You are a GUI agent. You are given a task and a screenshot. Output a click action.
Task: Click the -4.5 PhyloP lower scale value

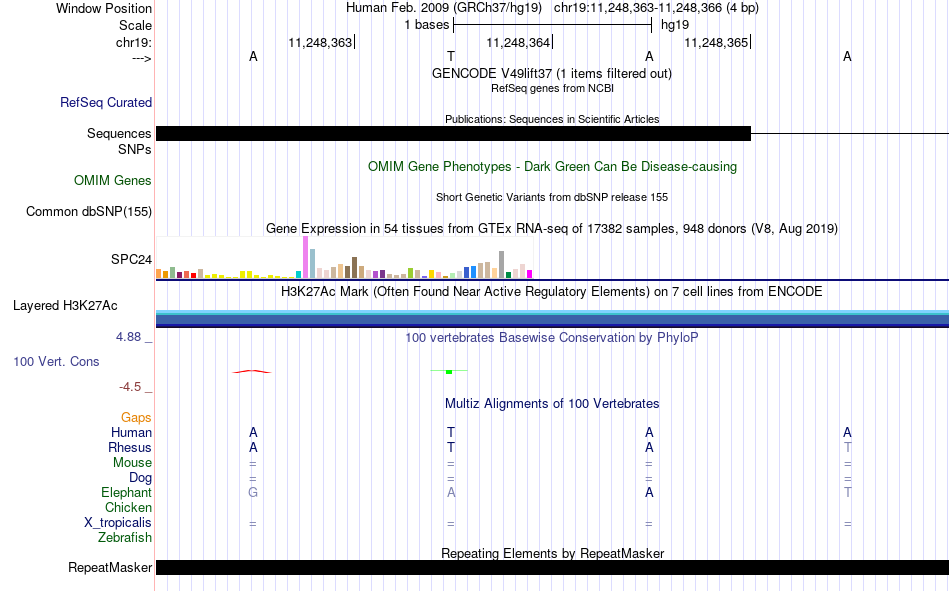[x=130, y=387]
